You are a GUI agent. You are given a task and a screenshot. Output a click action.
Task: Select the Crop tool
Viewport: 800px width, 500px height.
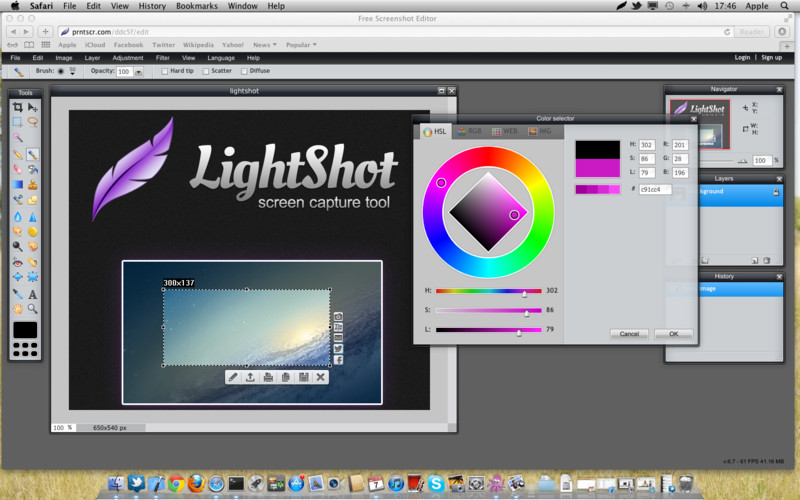pos(18,107)
